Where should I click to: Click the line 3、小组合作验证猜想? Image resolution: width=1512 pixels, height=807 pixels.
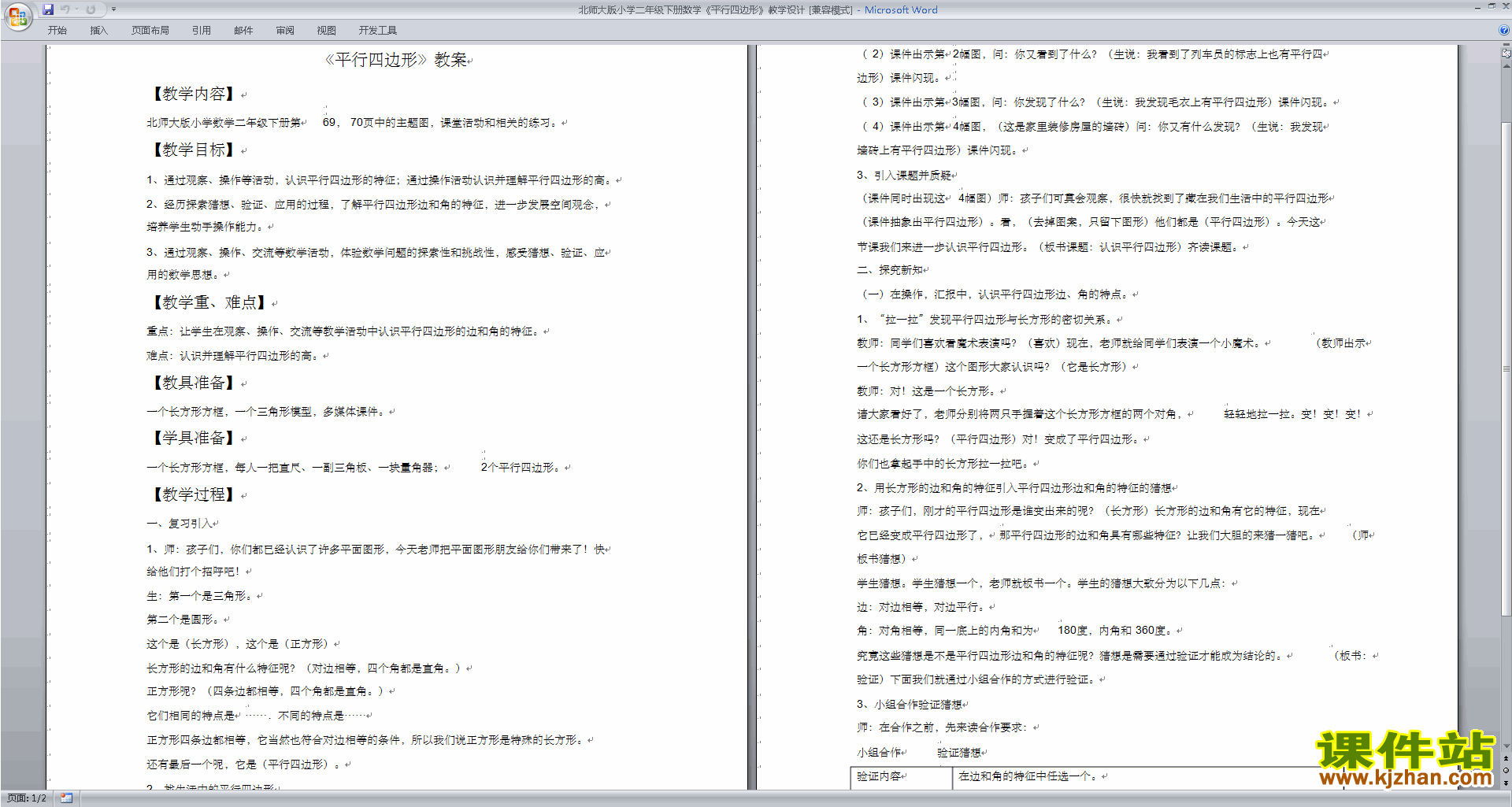[910, 705]
